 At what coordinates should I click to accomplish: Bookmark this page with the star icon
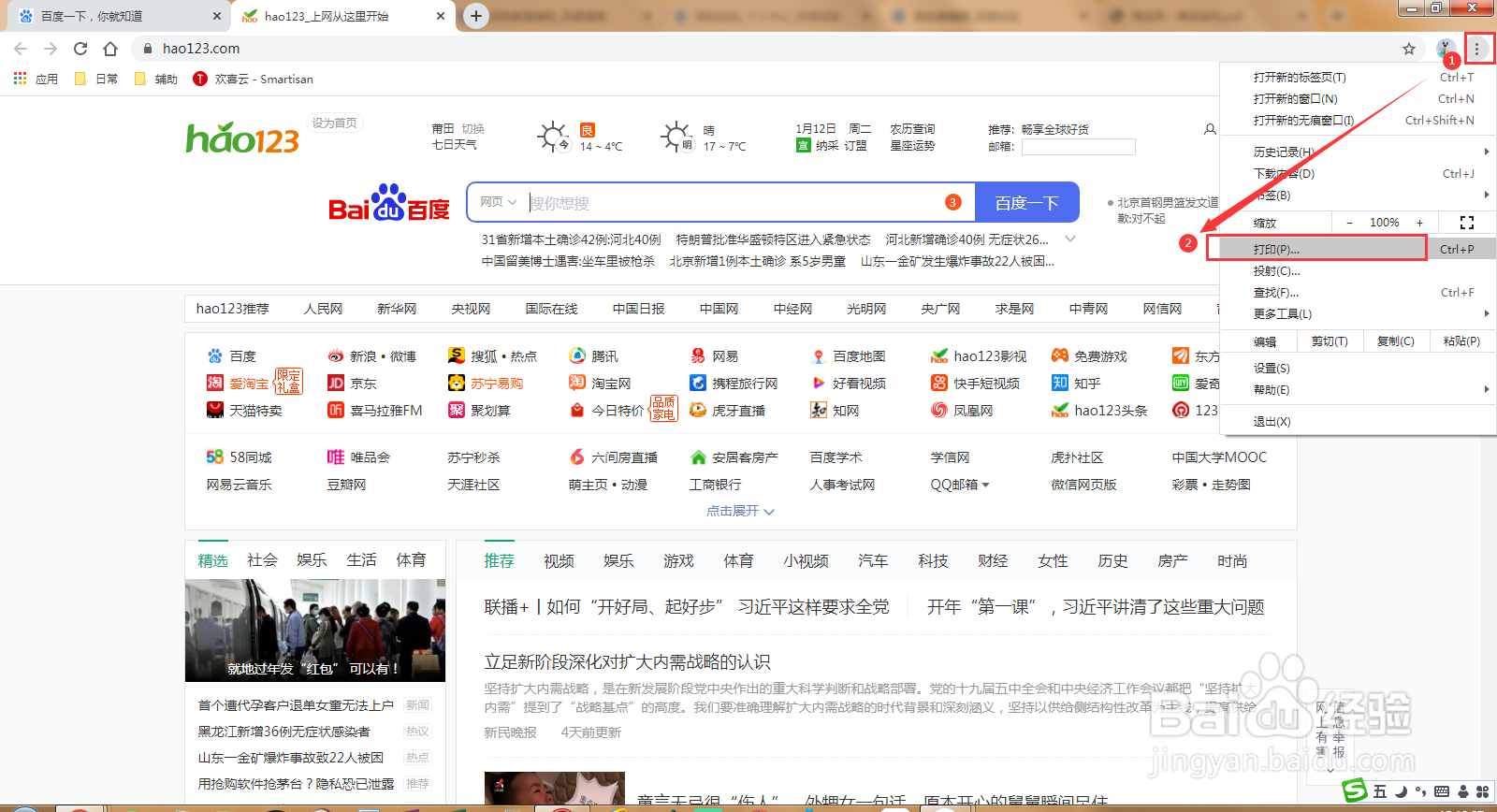(x=1409, y=49)
